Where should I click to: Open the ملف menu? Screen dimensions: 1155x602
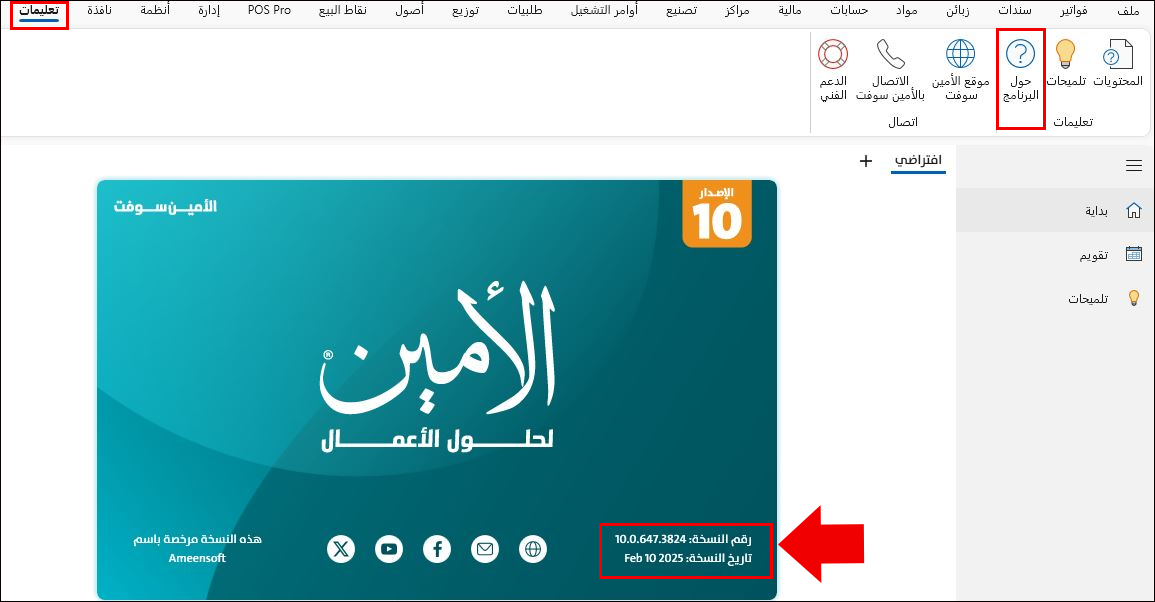pyautogui.click(x=1128, y=10)
